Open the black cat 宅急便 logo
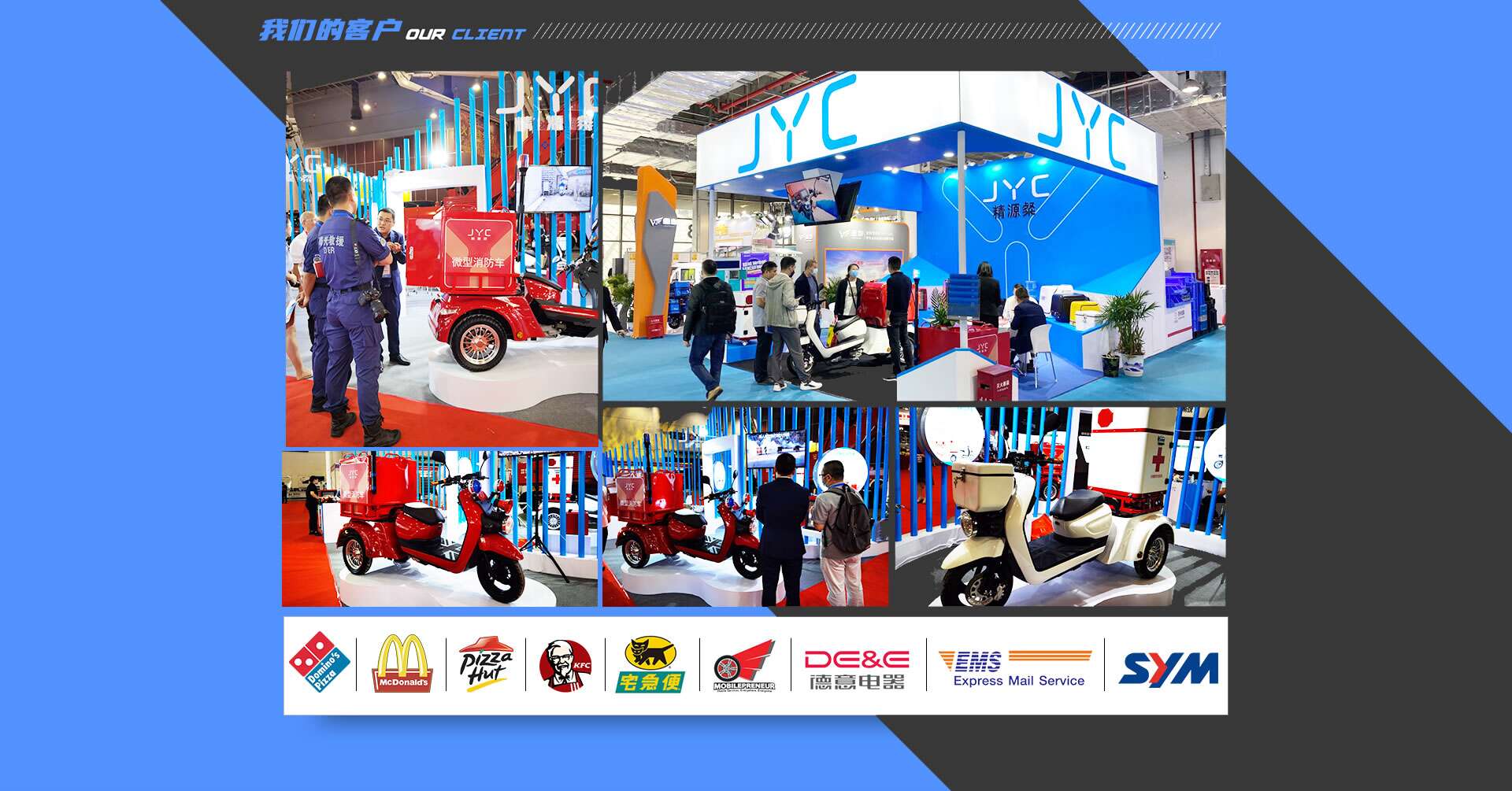 (x=649, y=665)
